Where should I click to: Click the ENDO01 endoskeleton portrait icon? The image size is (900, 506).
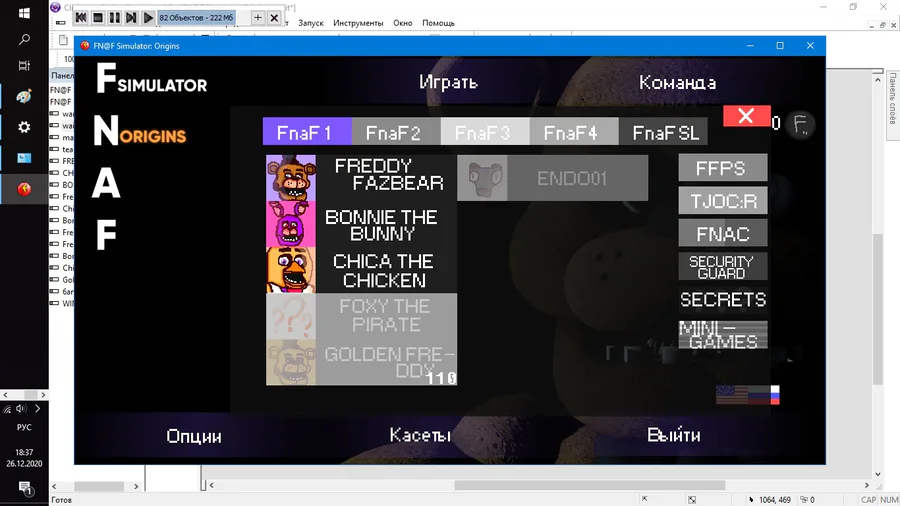[482, 178]
